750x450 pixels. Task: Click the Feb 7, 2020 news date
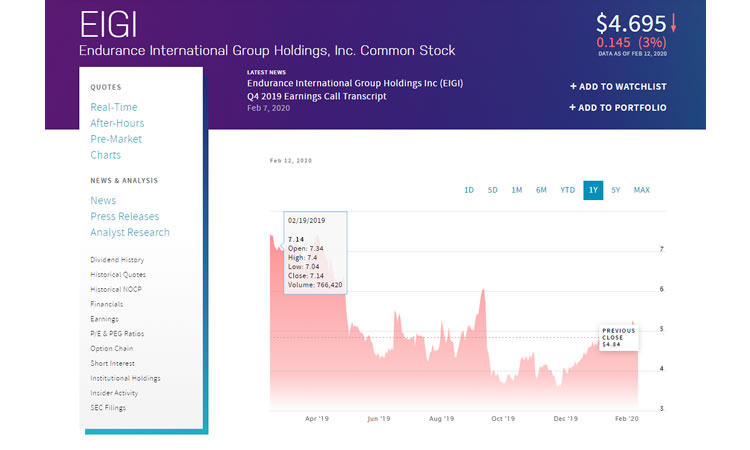268,108
